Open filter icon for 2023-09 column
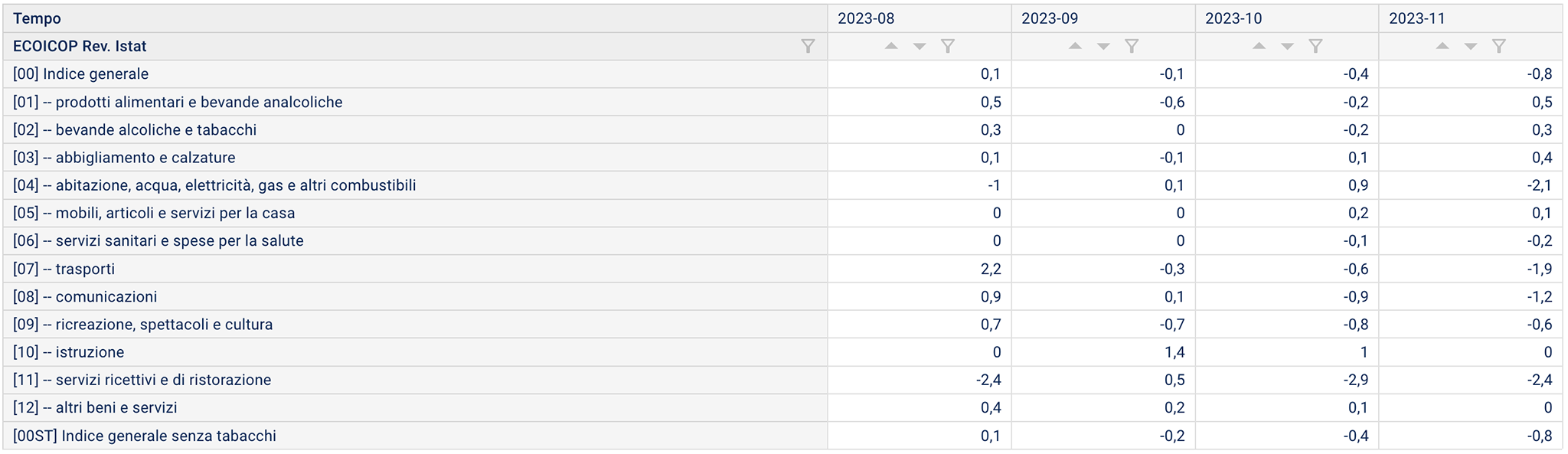Screen dimensions: 1568x454 tap(1132, 47)
